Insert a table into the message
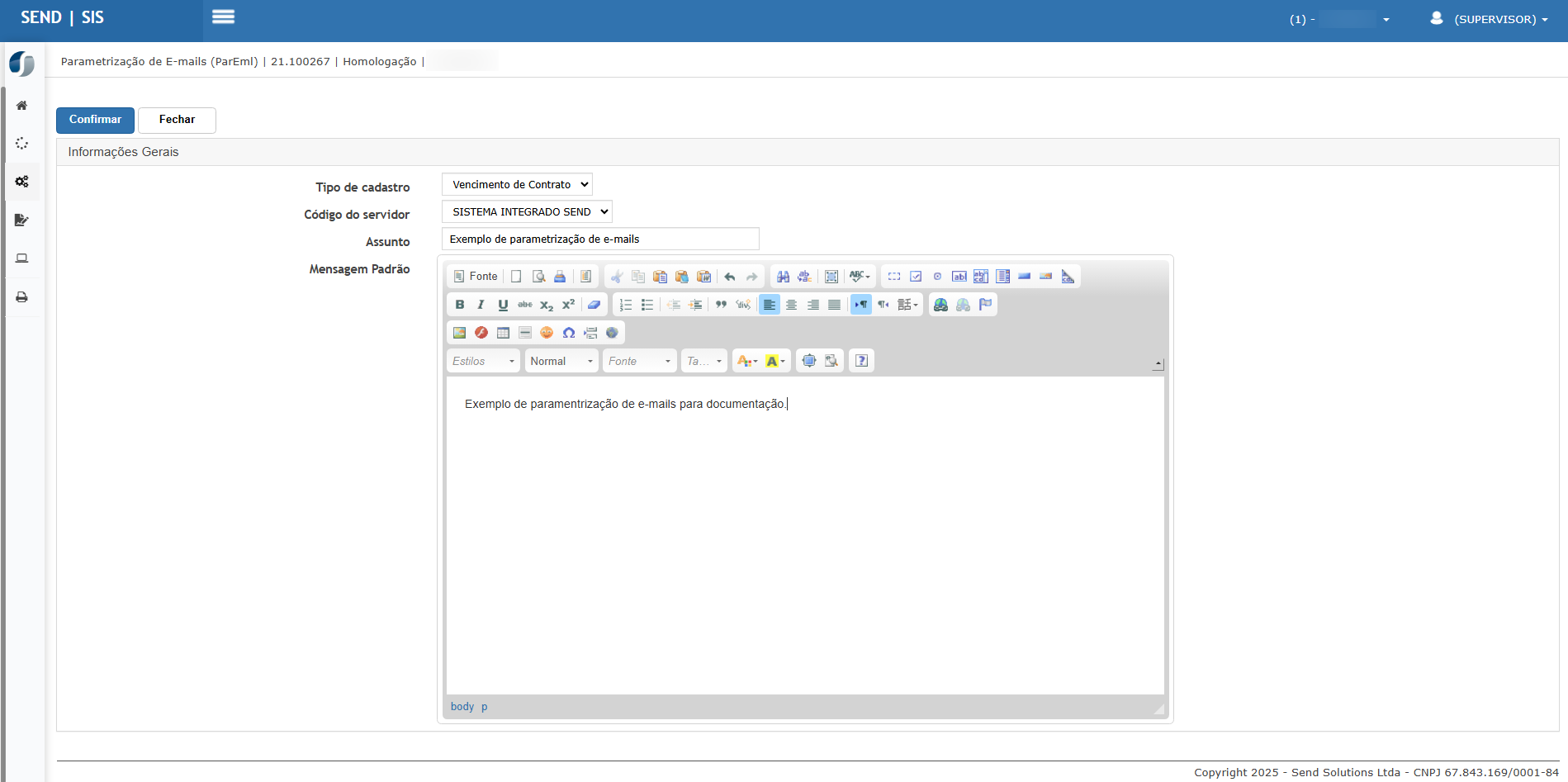Image resolution: width=1568 pixels, height=782 pixels. pyautogui.click(x=503, y=333)
